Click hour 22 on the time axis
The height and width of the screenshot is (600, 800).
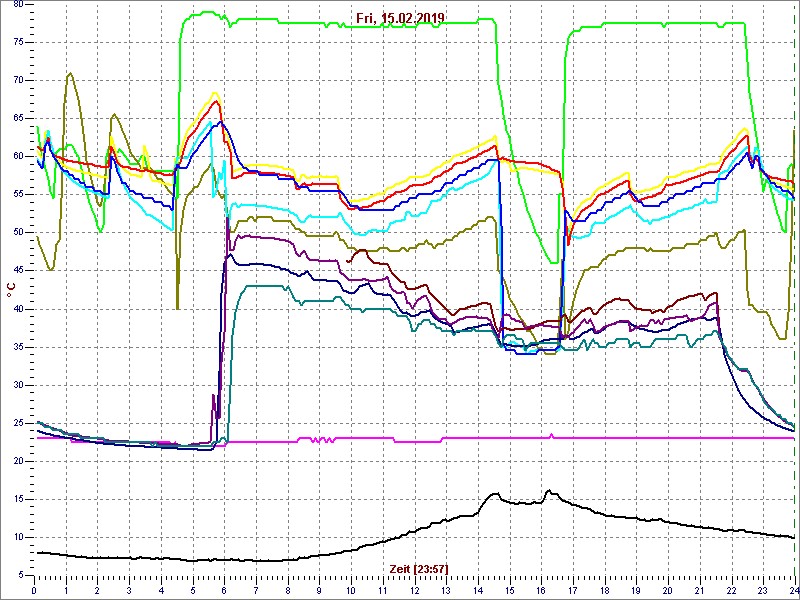click(732, 588)
